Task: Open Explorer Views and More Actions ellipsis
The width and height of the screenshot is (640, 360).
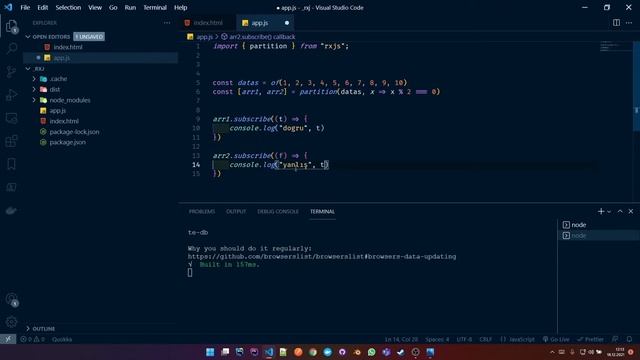Action: (x=167, y=23)
